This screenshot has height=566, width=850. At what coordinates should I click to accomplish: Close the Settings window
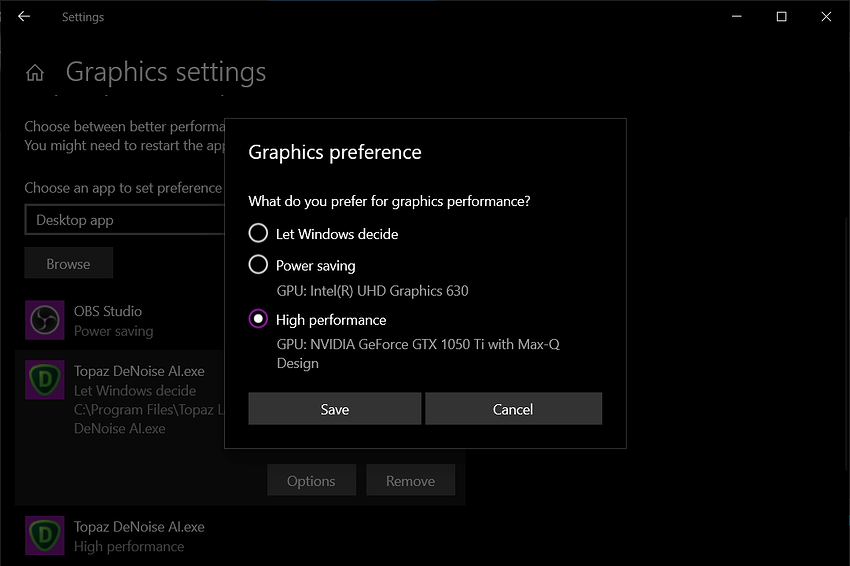tap(826, 17)
